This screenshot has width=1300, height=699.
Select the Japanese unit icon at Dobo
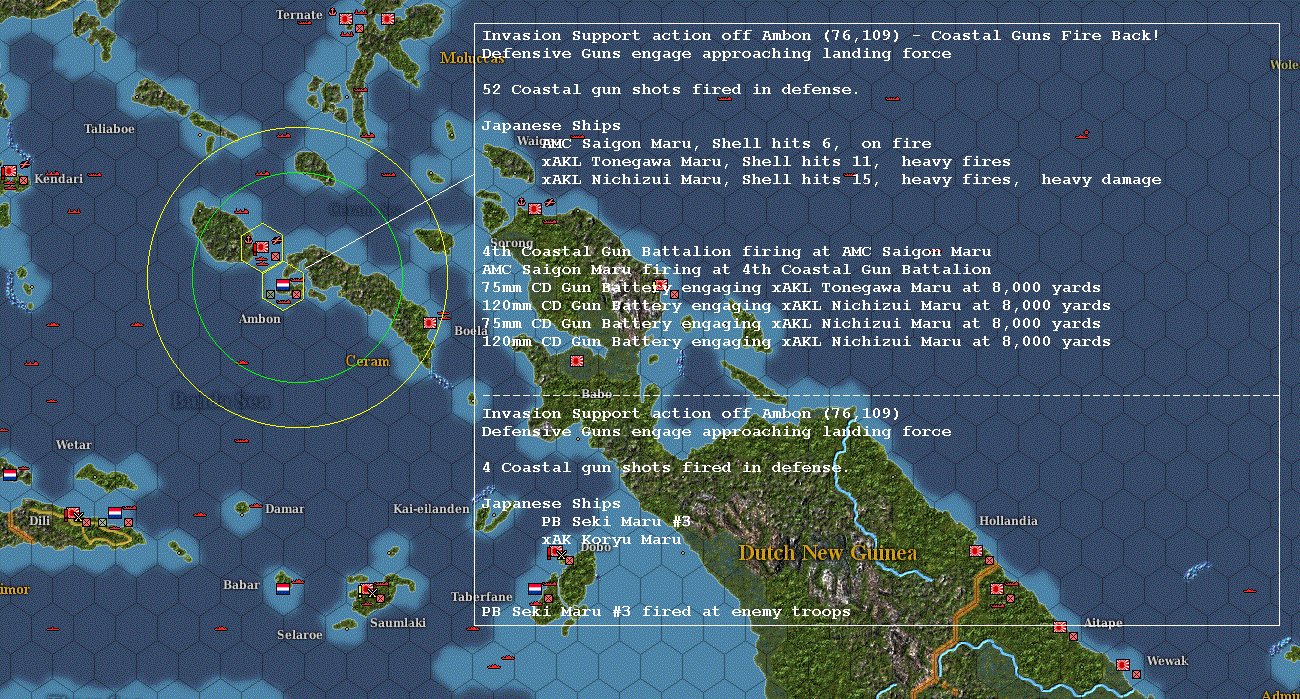click(555, 551)
